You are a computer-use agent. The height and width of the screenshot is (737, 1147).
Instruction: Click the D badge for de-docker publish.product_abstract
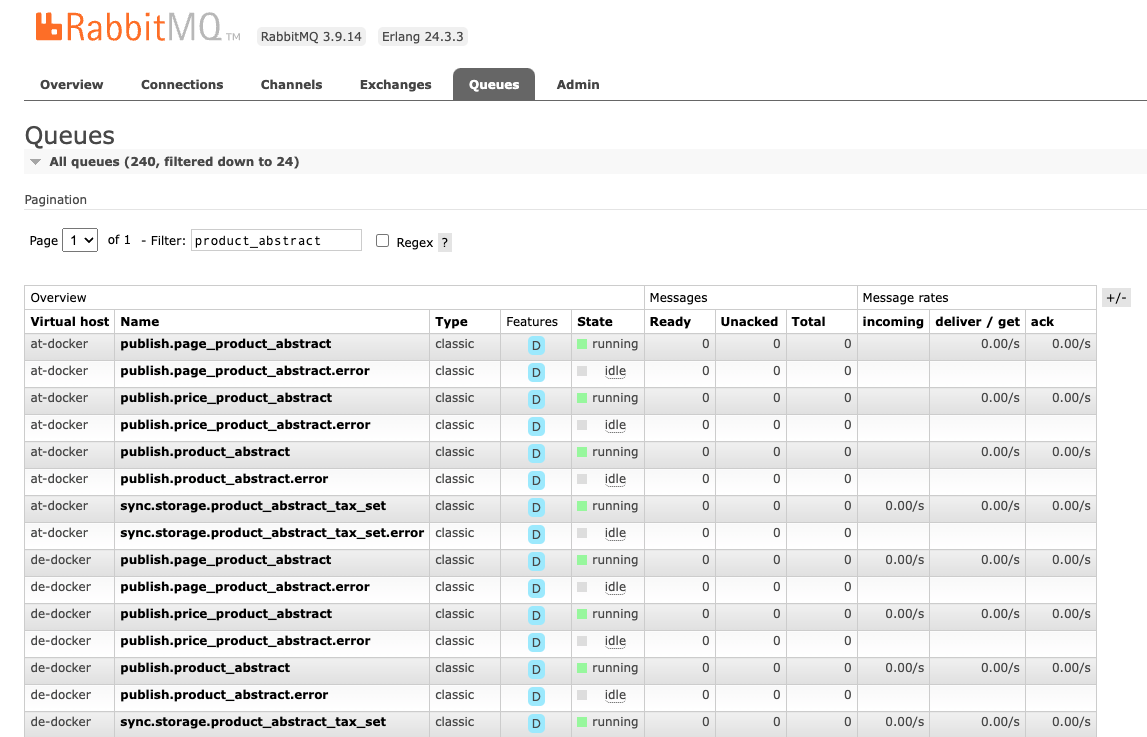pyautogui.click(x=536, y=670)
